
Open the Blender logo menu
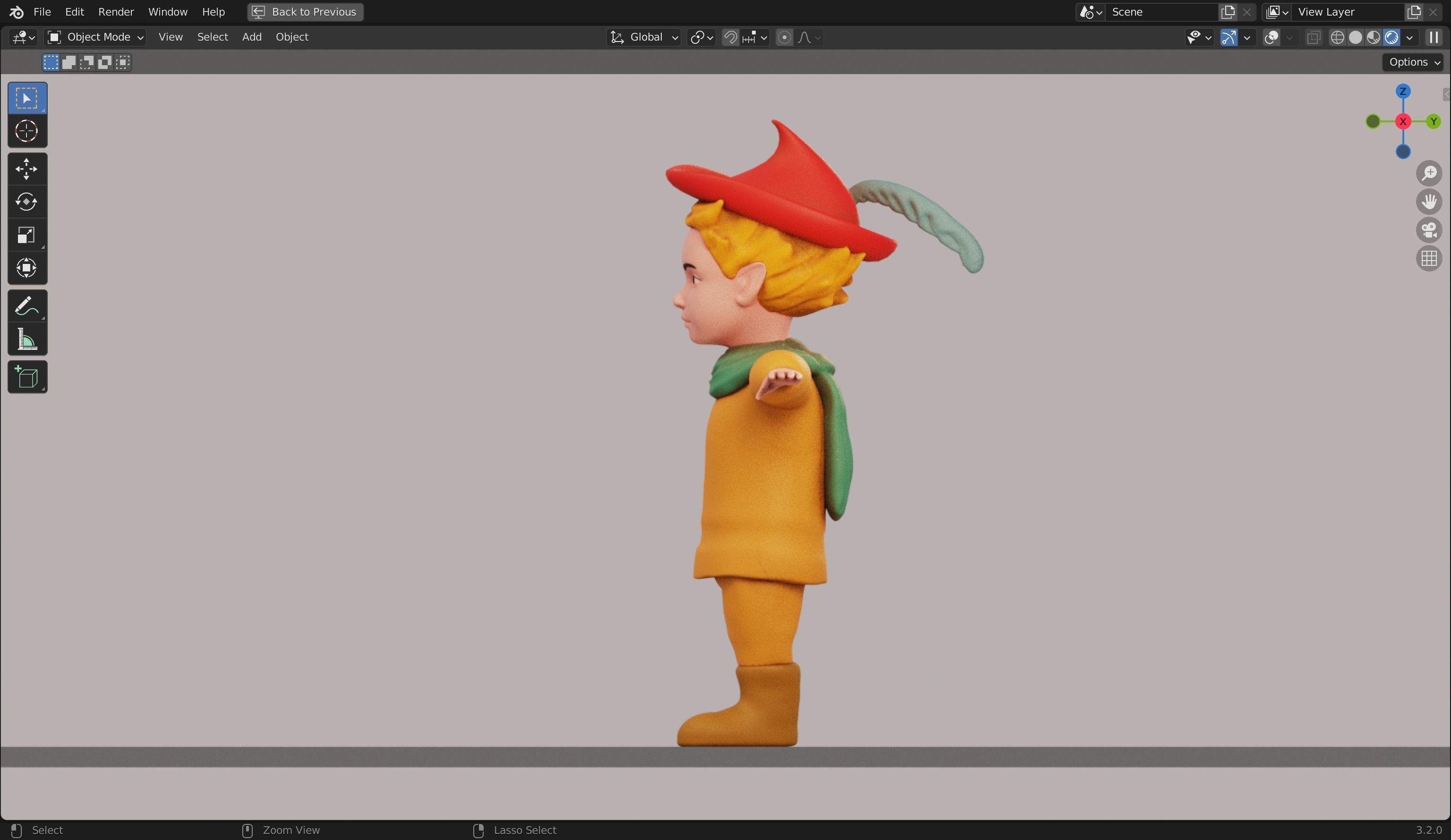[16, 11]
